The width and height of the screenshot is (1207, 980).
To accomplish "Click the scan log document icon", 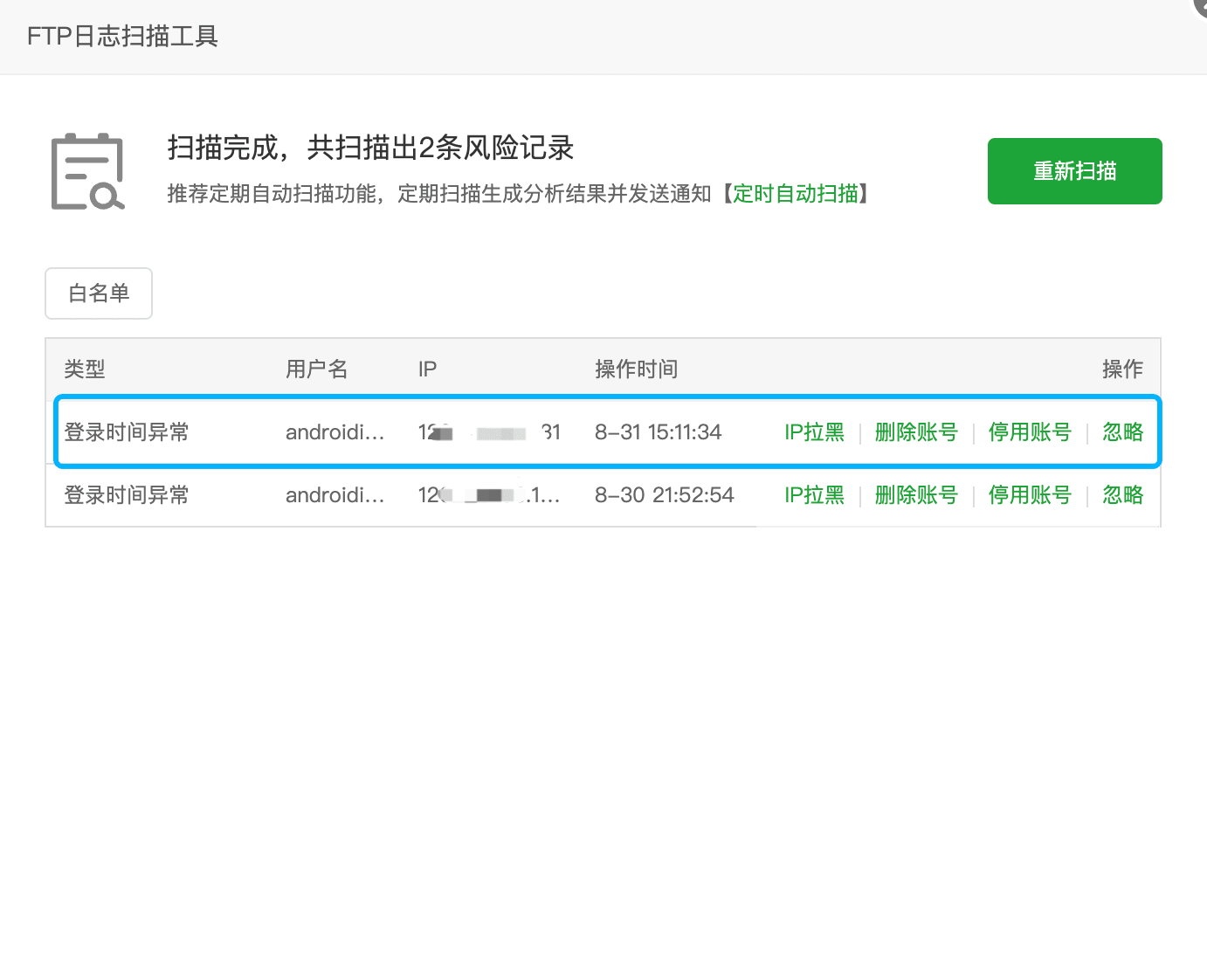I will tap(88, 171).
